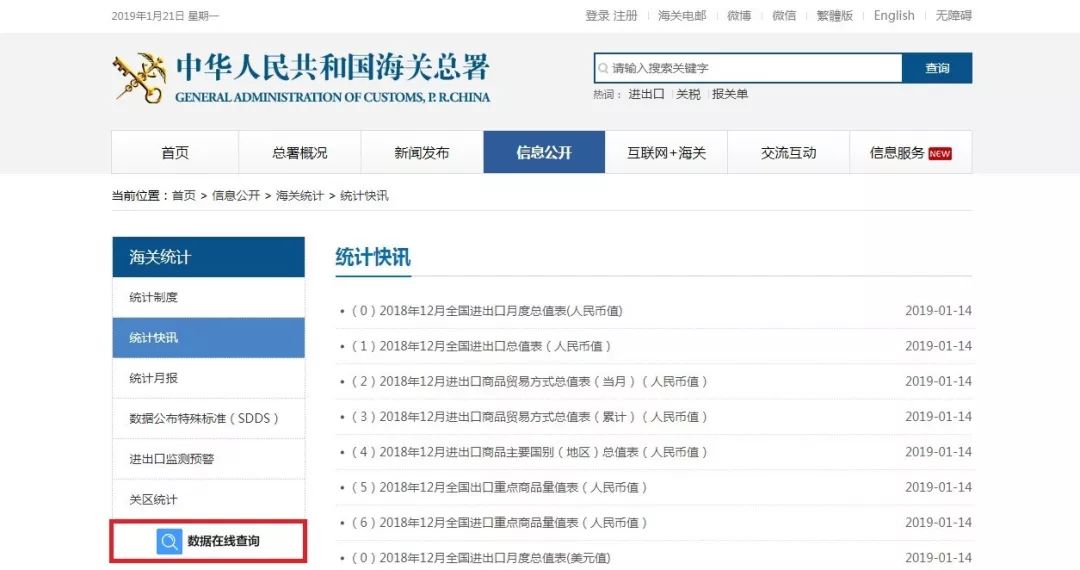Open (5) 全国出口重点商品量值表
Viewport: 1080px width, 570px height.
(x=499, y=487)
